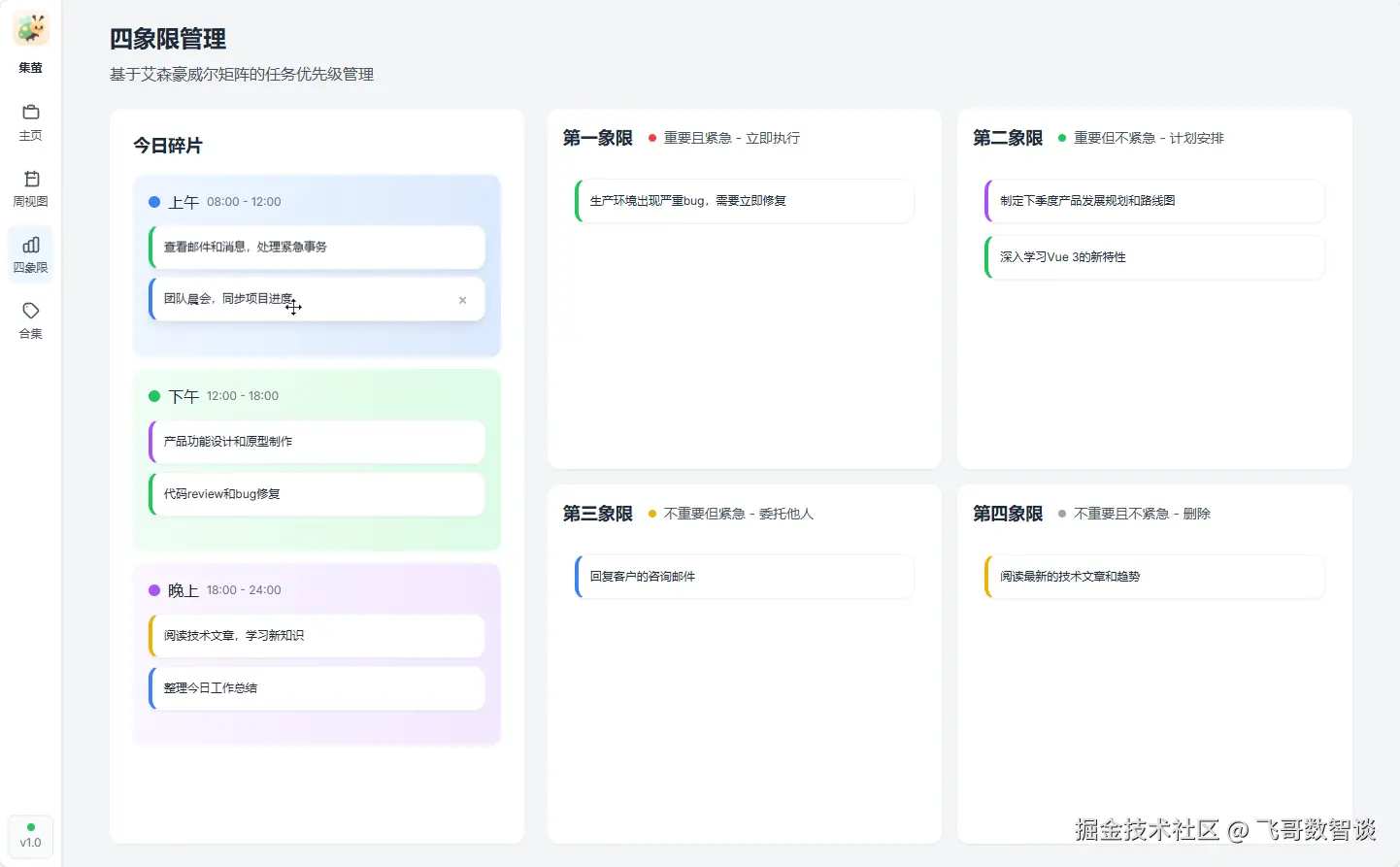Screen dimensions: 1400x867
Task: Remove the 团队晨会 task with the x icon
Action: tap(462, 300)
